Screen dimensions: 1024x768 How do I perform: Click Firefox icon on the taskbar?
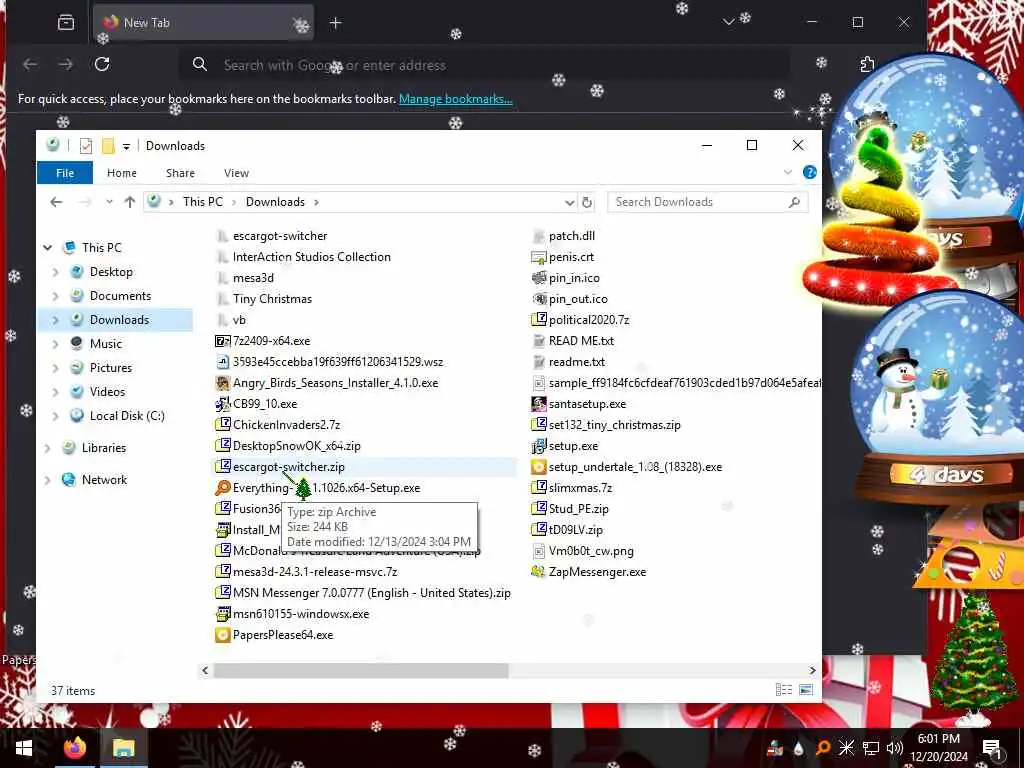[x=76, y=748]
